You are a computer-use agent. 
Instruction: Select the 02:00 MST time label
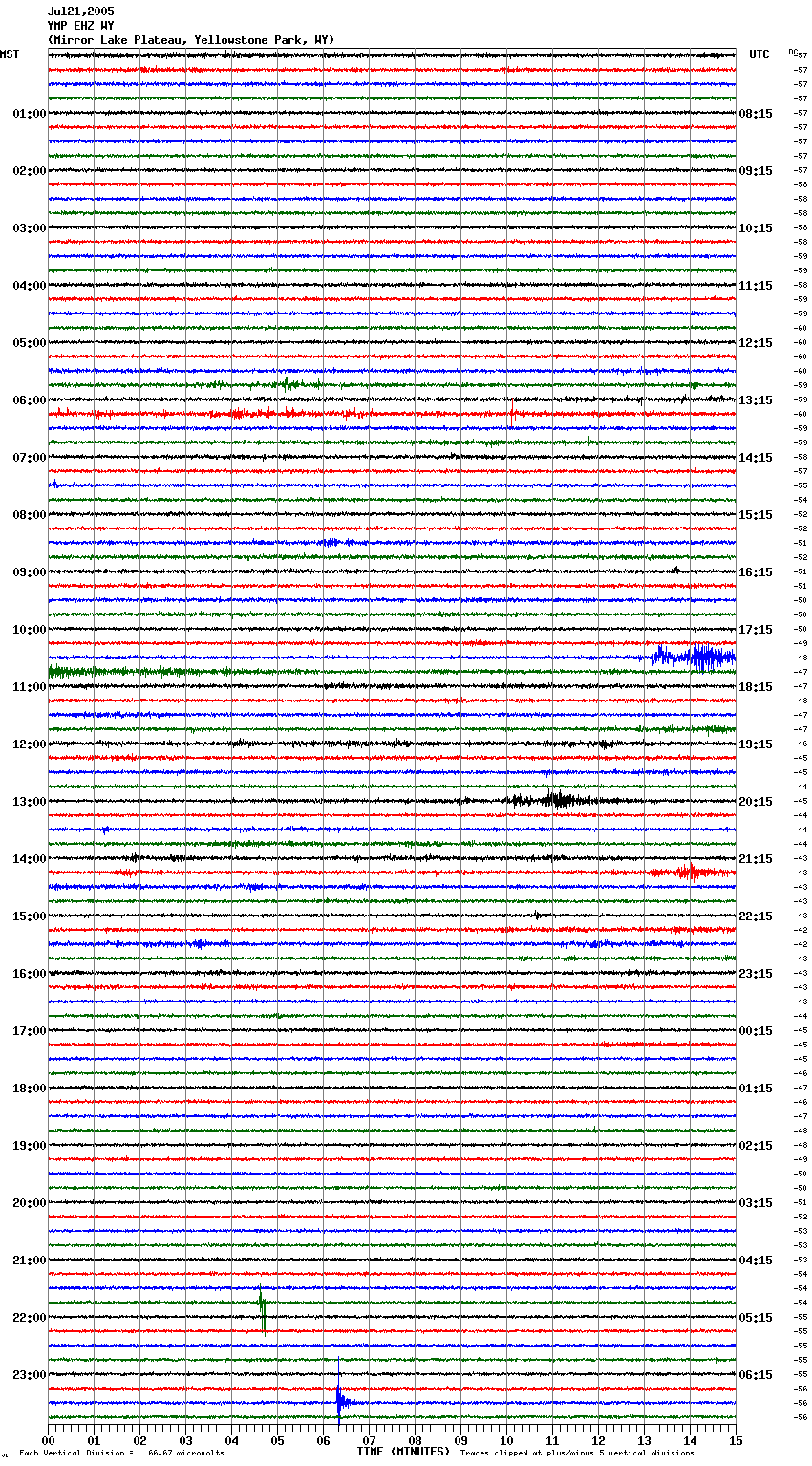click(x=30, y=171)
